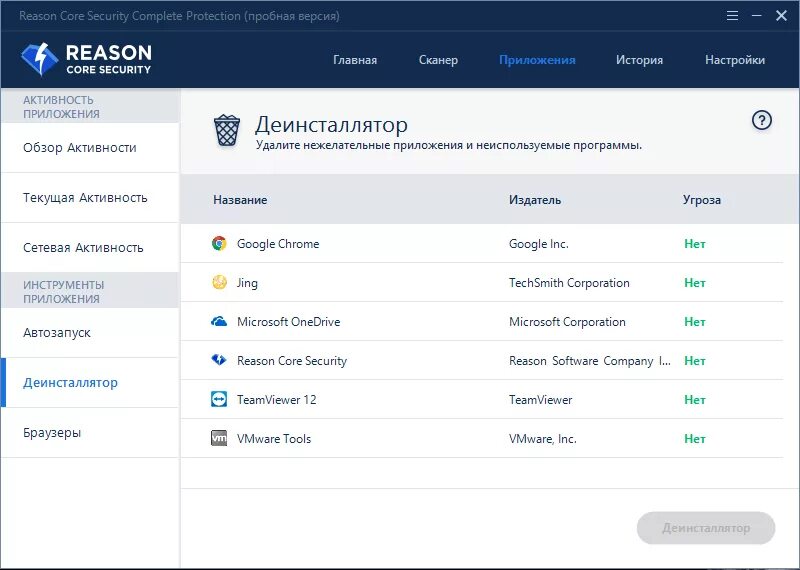The image size is (800, 570).
Task: Go to the Настройки tab
Action: 735,60
